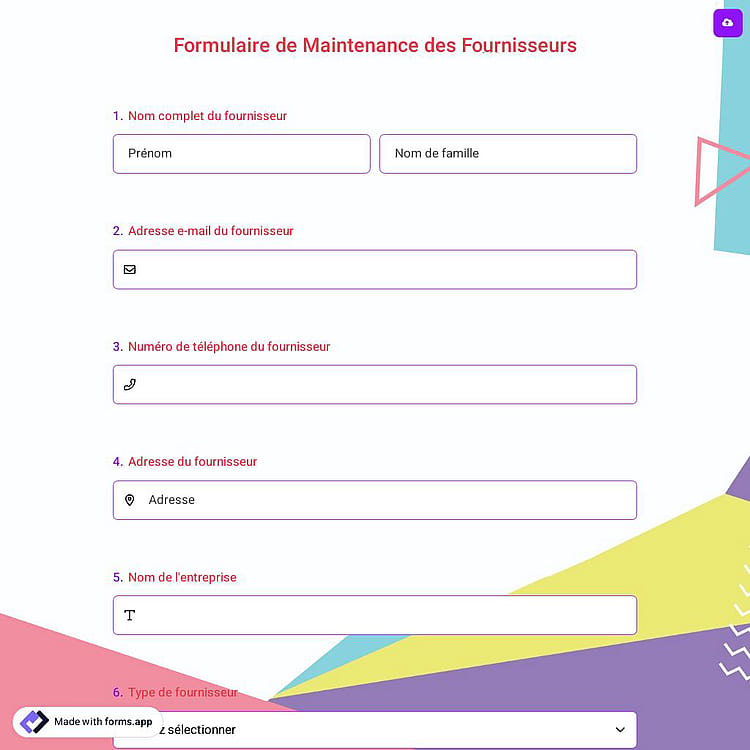Expand the 'sélectionner' combo box
Screen dimensions: 750x750
pyautogui.click(x=375, y=730)
